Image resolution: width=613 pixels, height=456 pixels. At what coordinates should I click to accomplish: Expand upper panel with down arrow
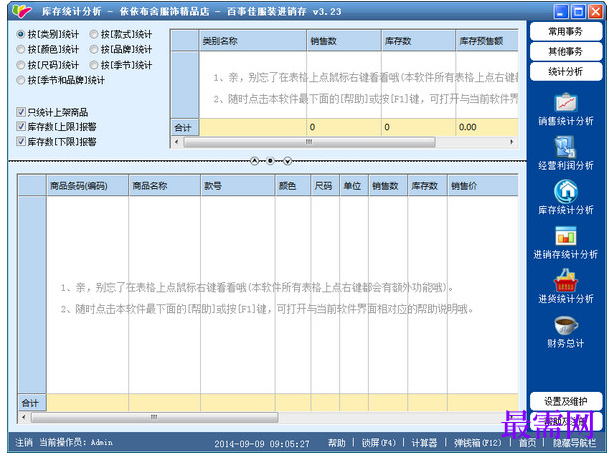[287, 161]
